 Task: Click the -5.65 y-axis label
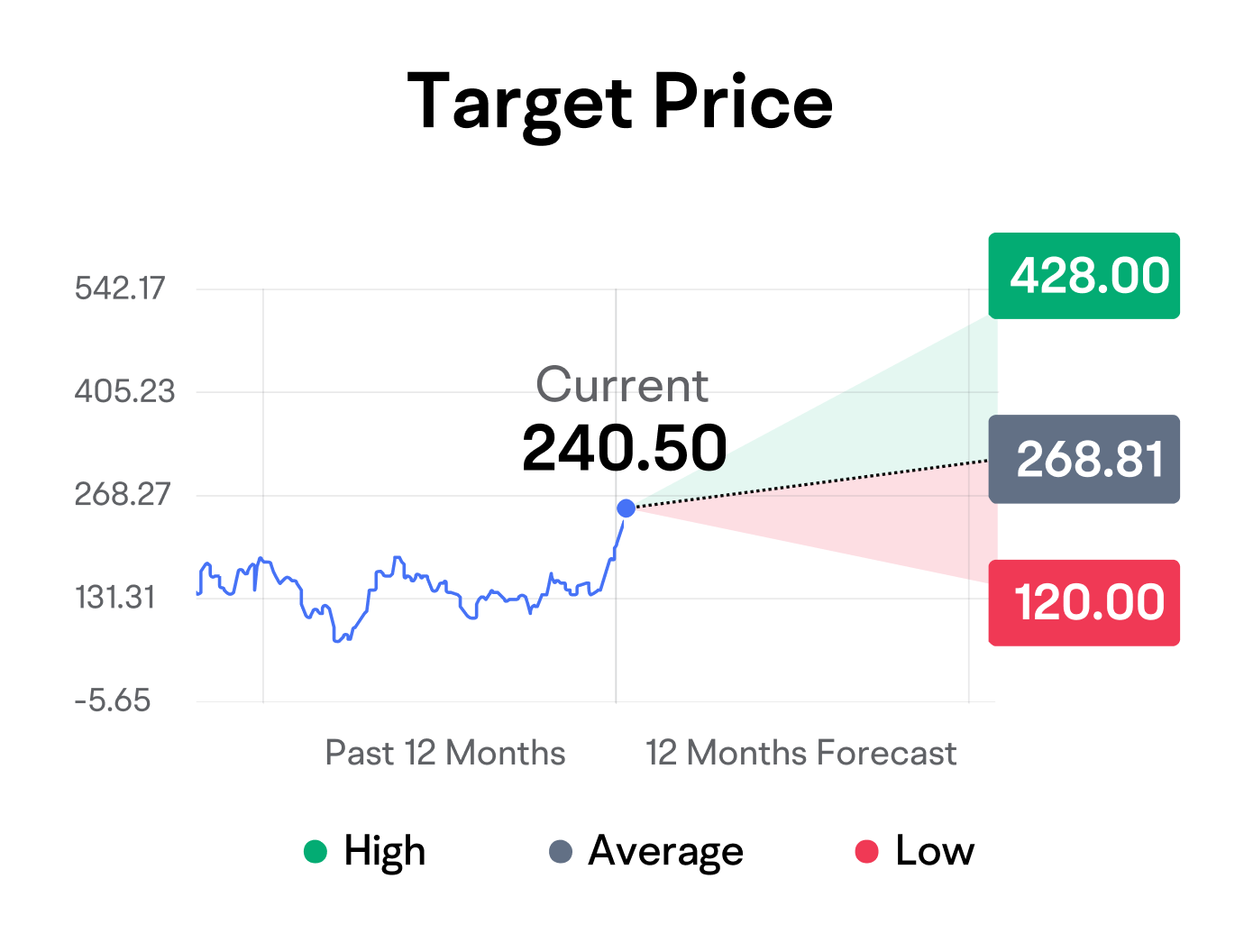click(x=113, y=700)
